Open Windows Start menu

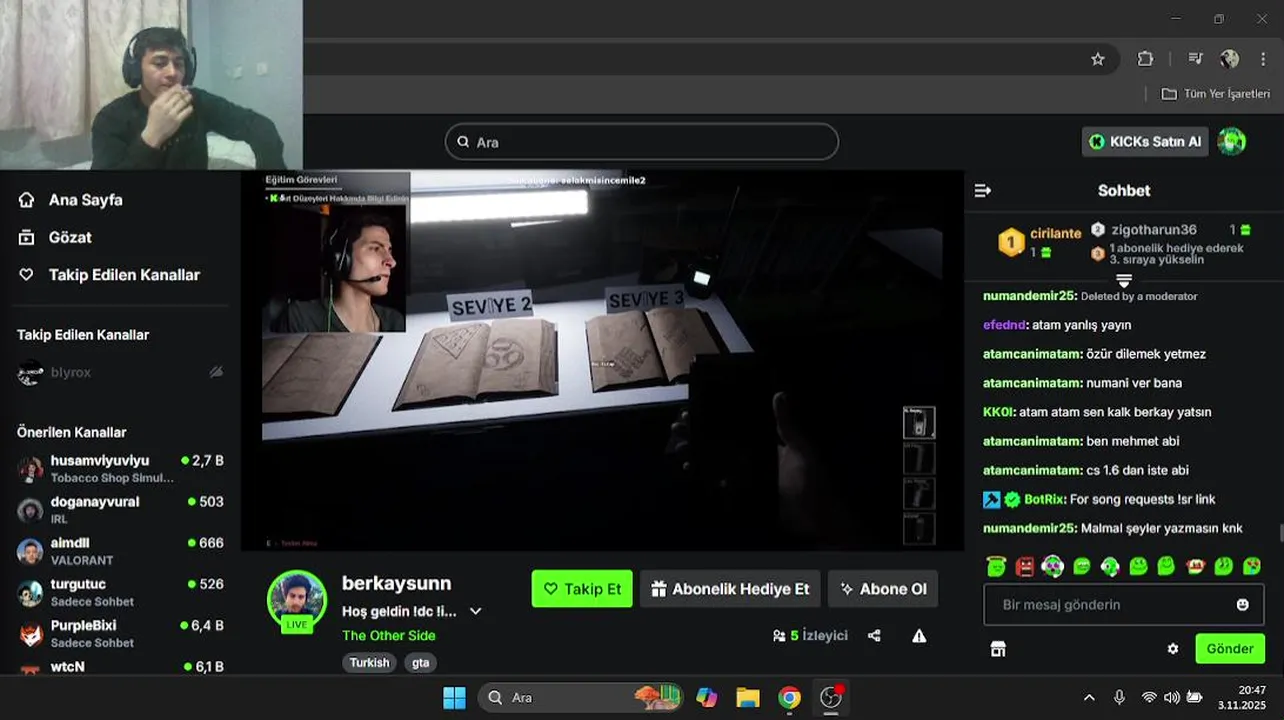click(x=454, y=697)
